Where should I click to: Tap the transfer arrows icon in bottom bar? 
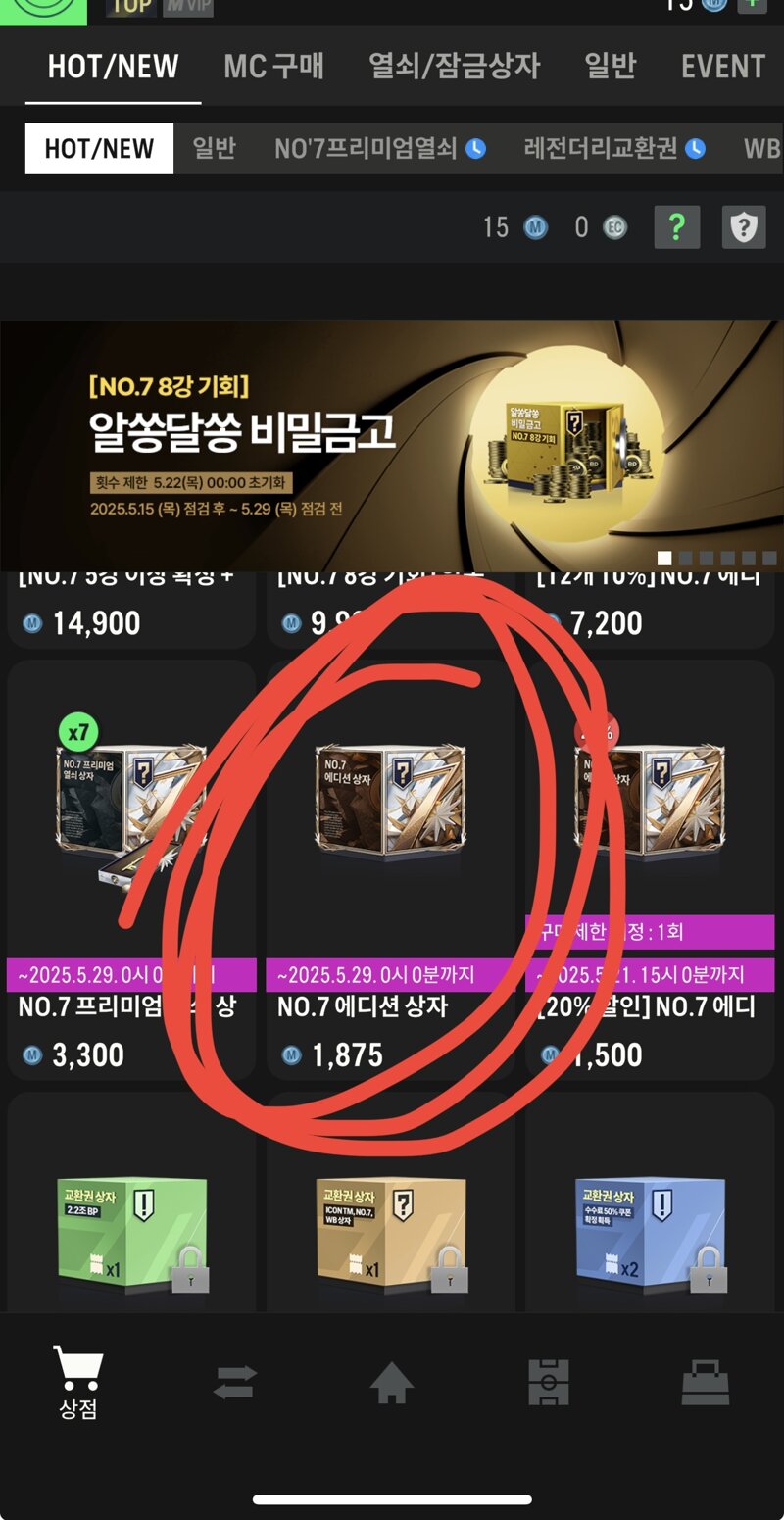tap(235, 1382)
